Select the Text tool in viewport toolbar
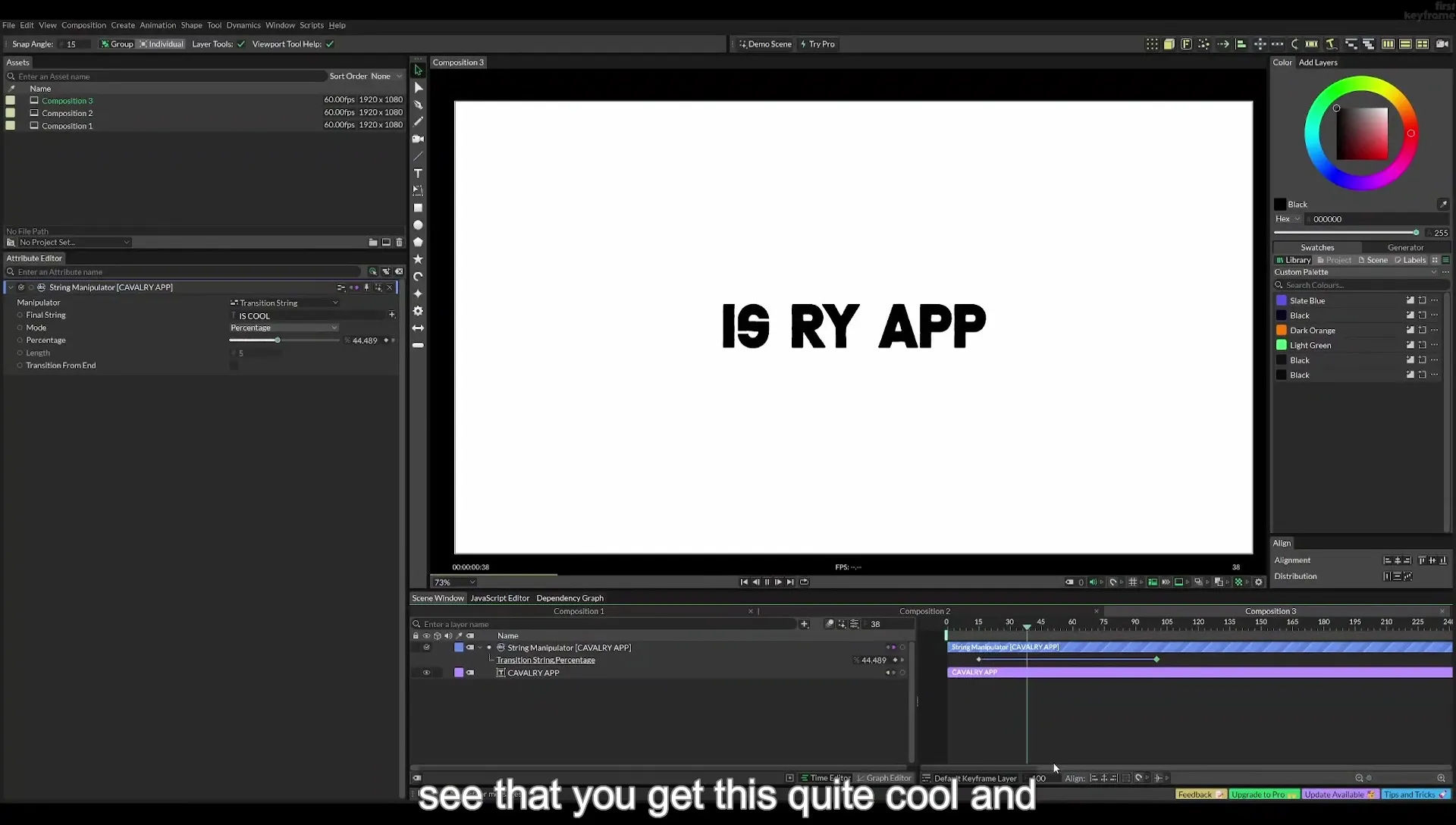The width and height of the screenshot is (1456, 825). point(418,174)
